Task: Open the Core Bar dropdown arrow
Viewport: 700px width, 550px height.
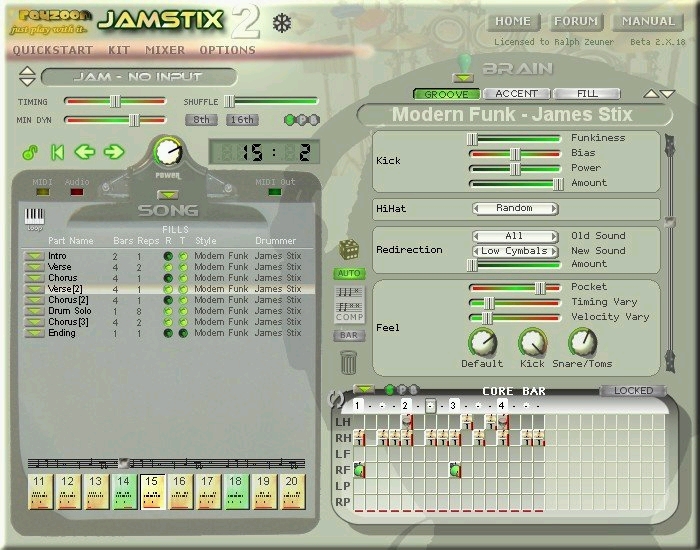Action: 364,389
